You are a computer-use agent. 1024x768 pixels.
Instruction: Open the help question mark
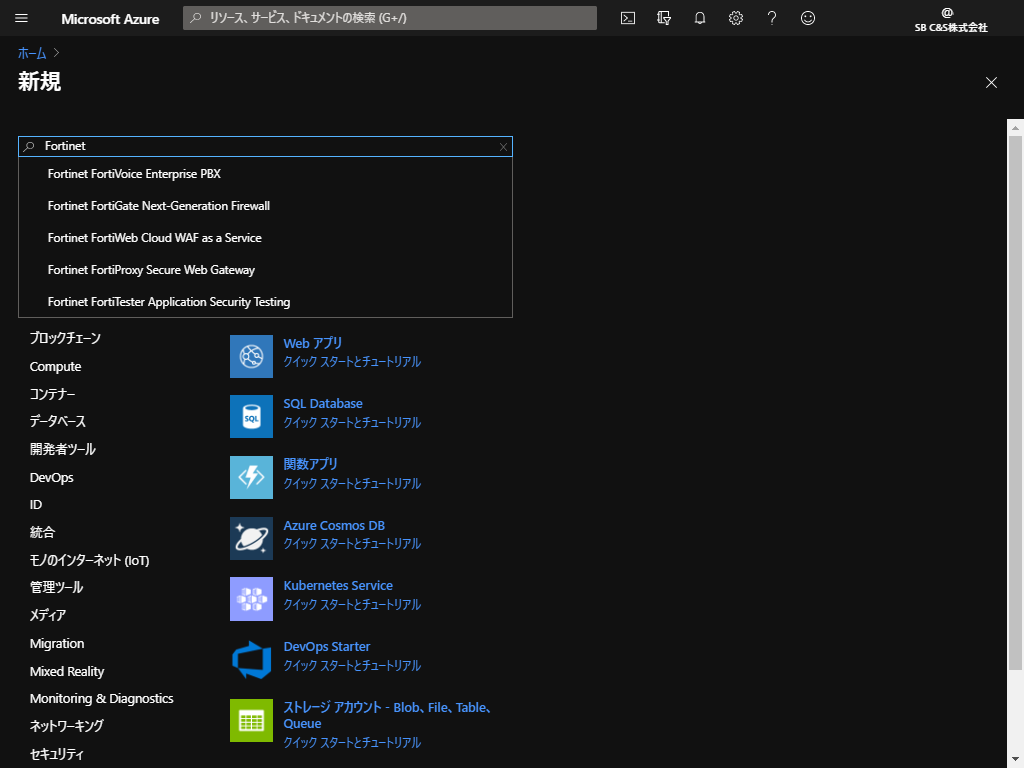click(x=771, y=18)
